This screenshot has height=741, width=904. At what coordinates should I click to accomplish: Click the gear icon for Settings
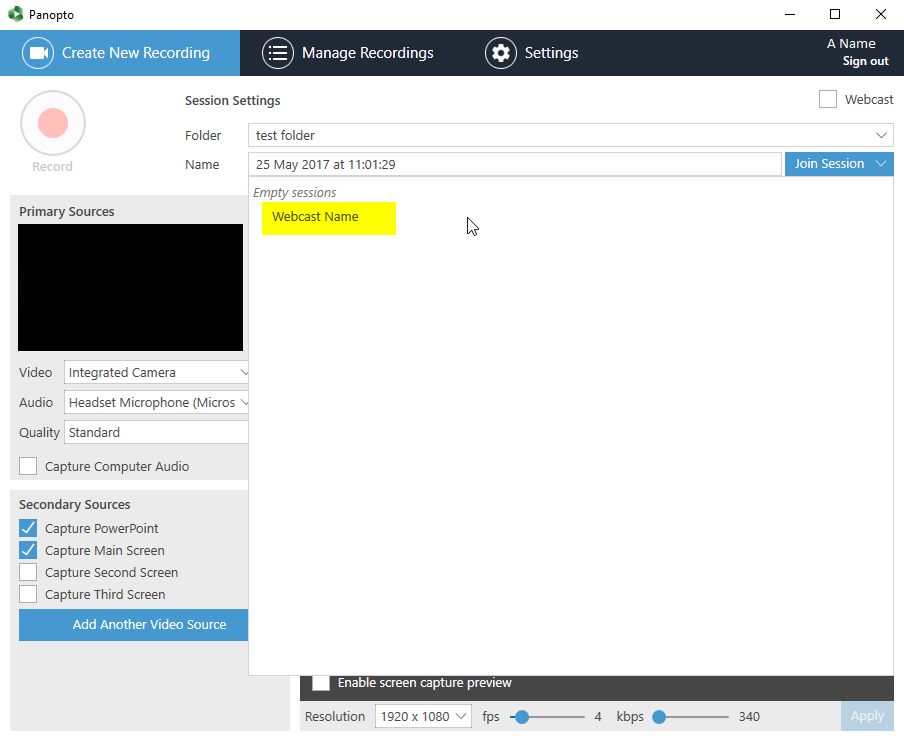(501, 53)
